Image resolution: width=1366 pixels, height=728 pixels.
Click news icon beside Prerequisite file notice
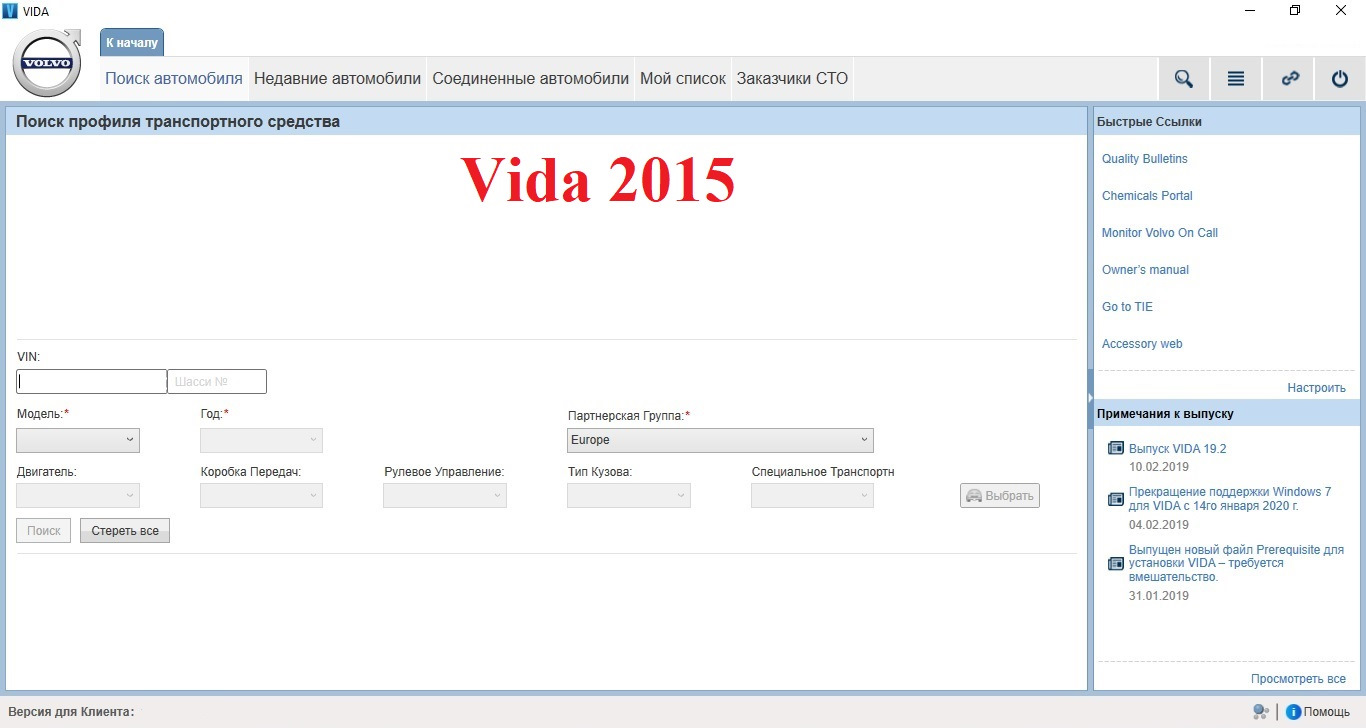point(1116,564)
